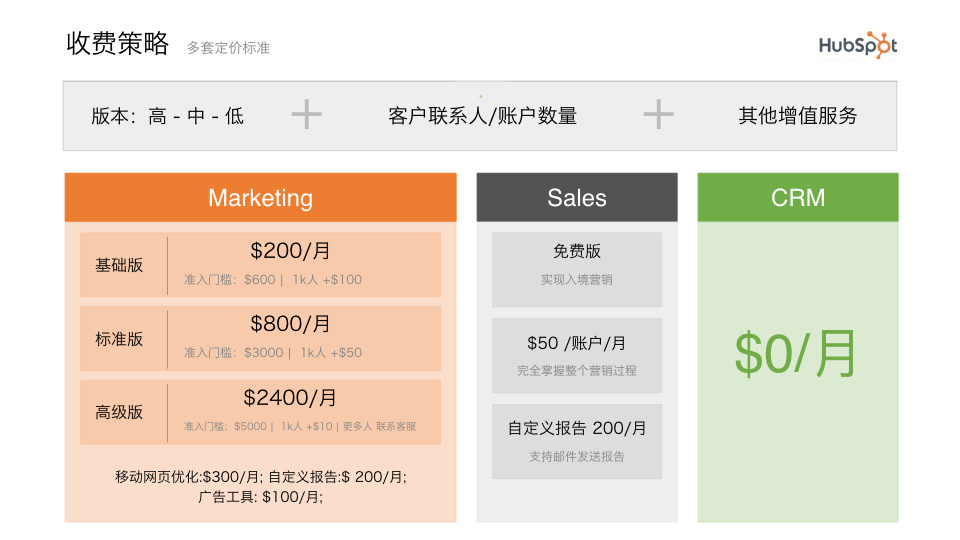Select the 自定义报告 200/月 card
The height and width of the screenshot is (540, 960).
click(x=577, y=440)
